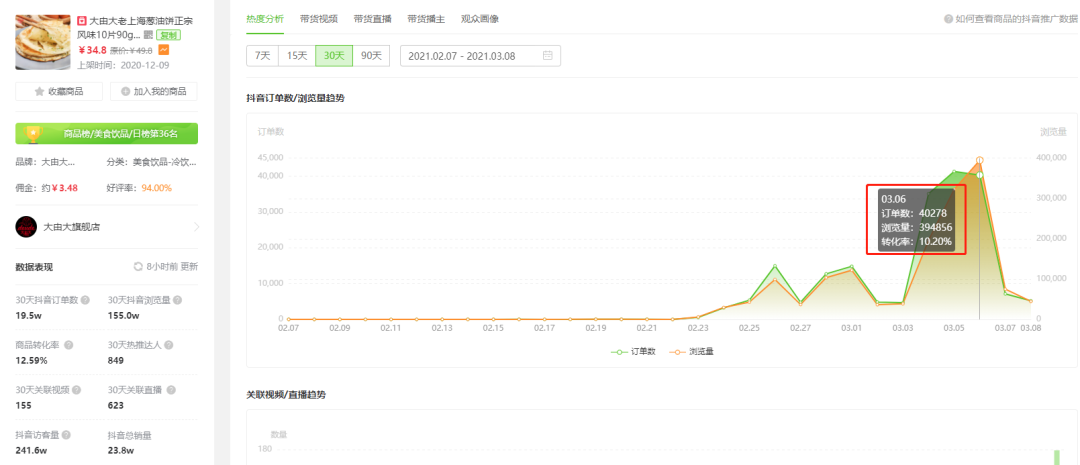Screen dimensions: 1080x465
Task: Click help icon beside 30天热推达人
Action: pyautogui.click(x=169, y=345)
